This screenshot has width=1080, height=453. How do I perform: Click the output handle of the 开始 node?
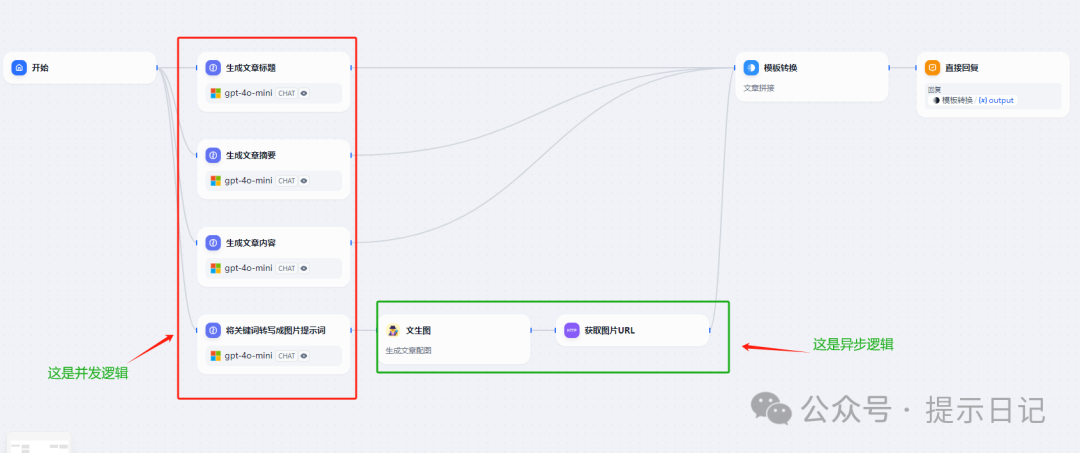pos(157,68)
